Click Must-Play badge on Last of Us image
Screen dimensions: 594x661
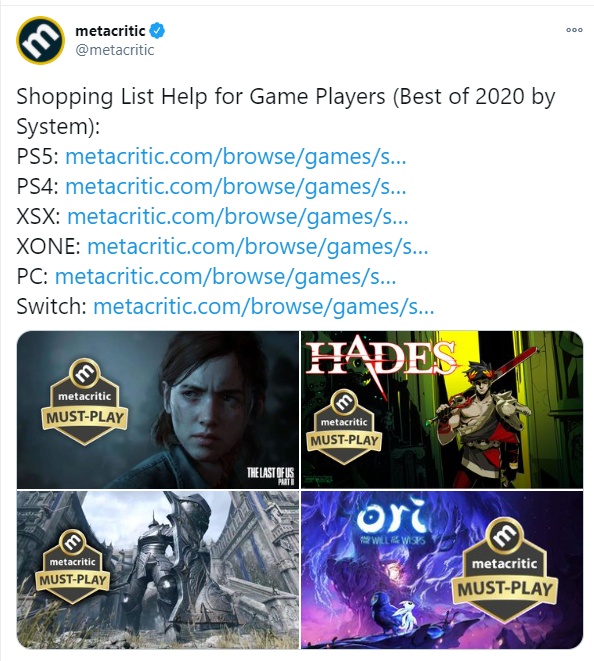pyautogui.click(x=84, y=402)
